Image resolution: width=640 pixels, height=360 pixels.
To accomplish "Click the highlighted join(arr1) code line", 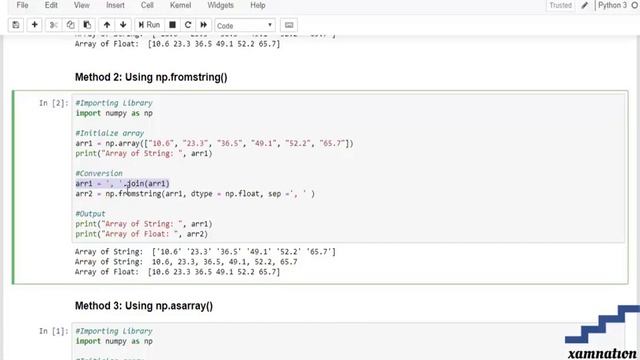I will coord(122,184).
